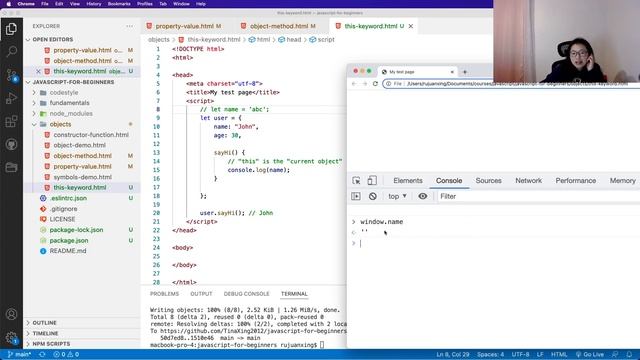Expand the codestyle folder
Image resolution: width=640 pixels, height=360 pixels.
(64, 93)
